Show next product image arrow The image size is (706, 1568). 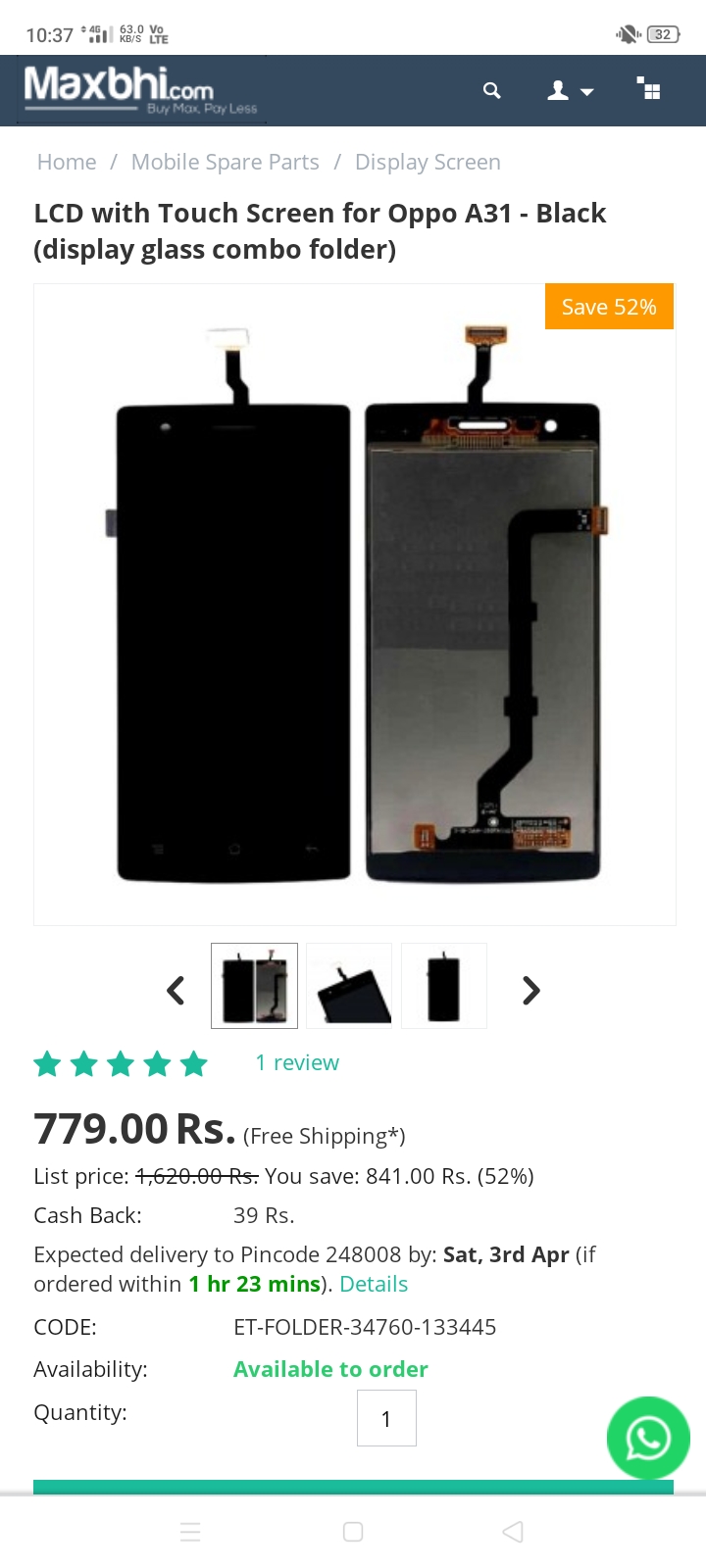pyautogui.click(x=530, y=991)
